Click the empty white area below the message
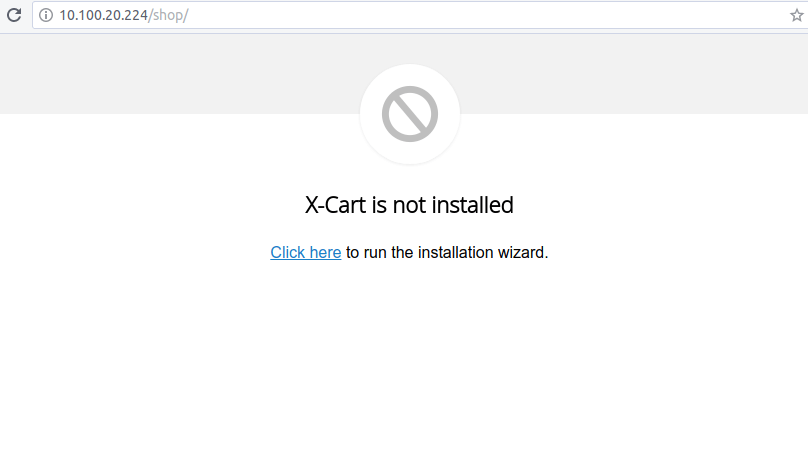 [404, 361]
